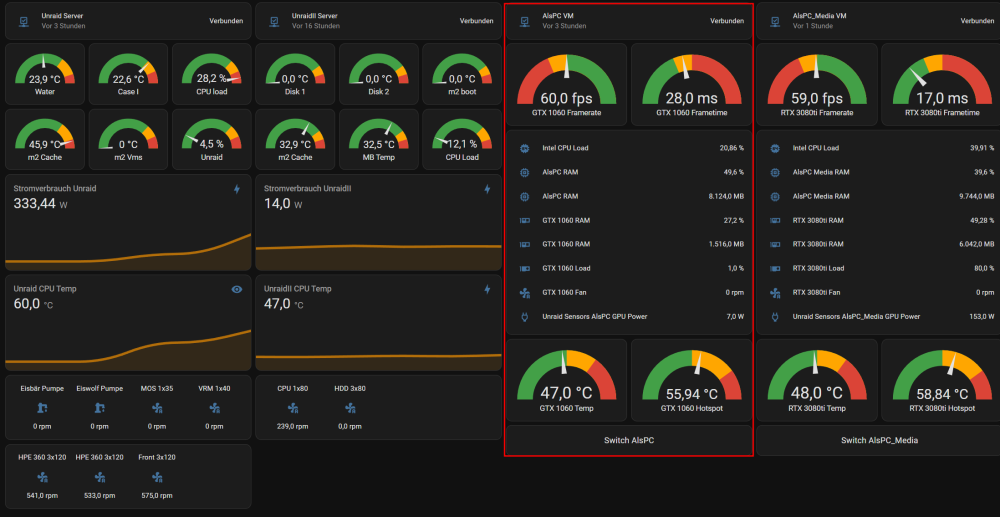Click the Unraid Server computer icon

click(x=24, y=21)
